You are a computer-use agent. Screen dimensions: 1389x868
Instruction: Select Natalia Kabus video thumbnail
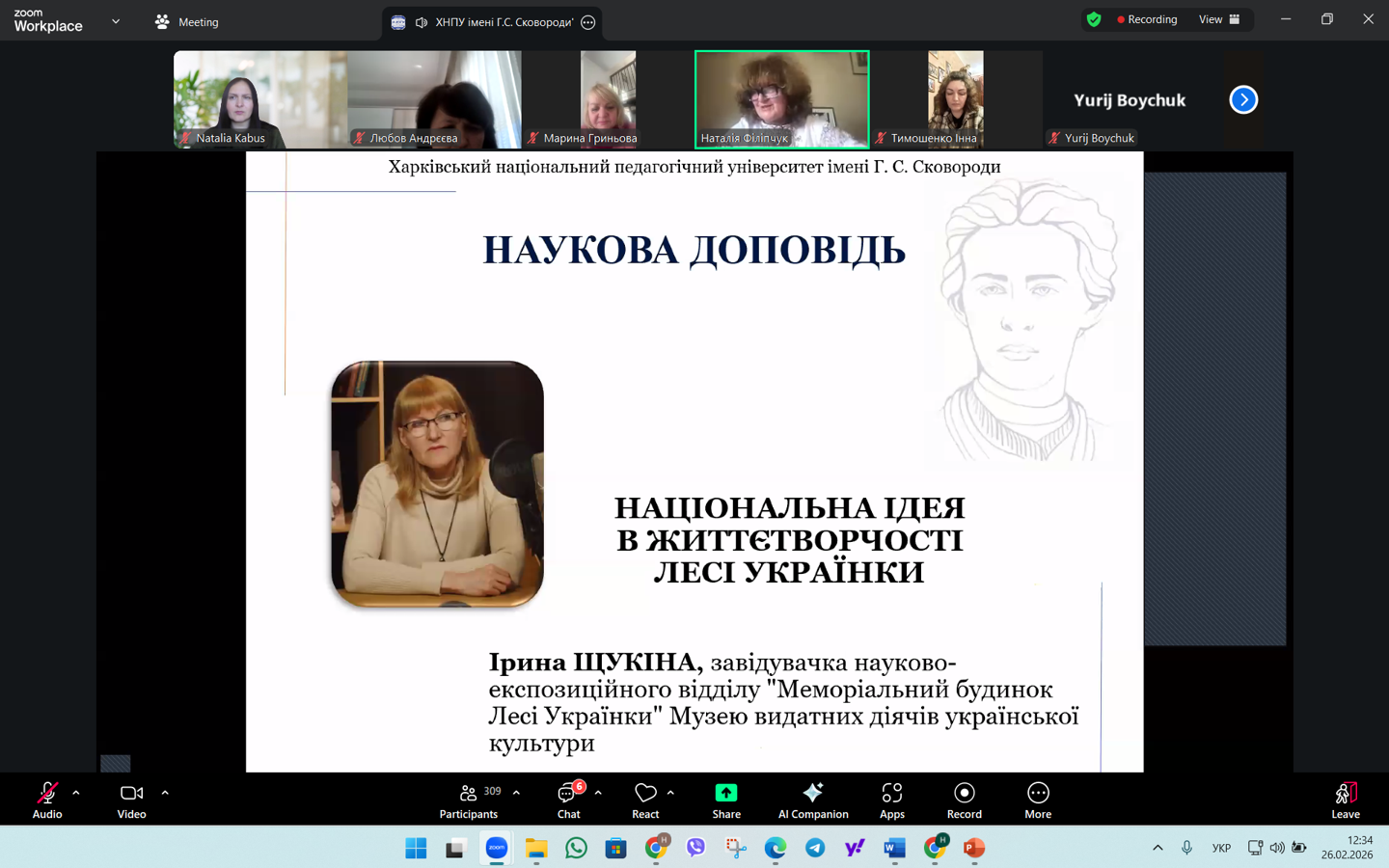click(x=259, y=99)
